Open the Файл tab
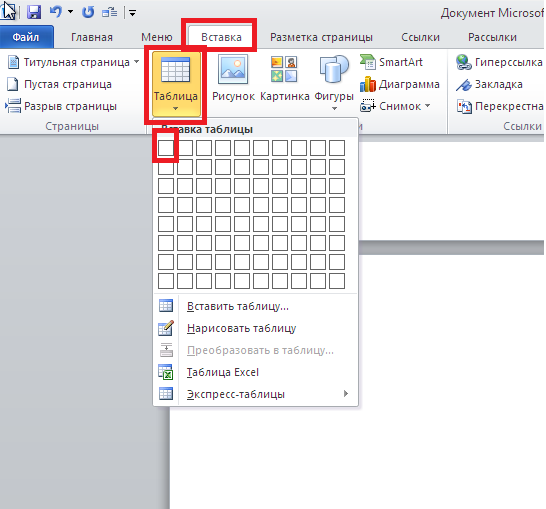 pyautogui.click(x=26, y=37)
